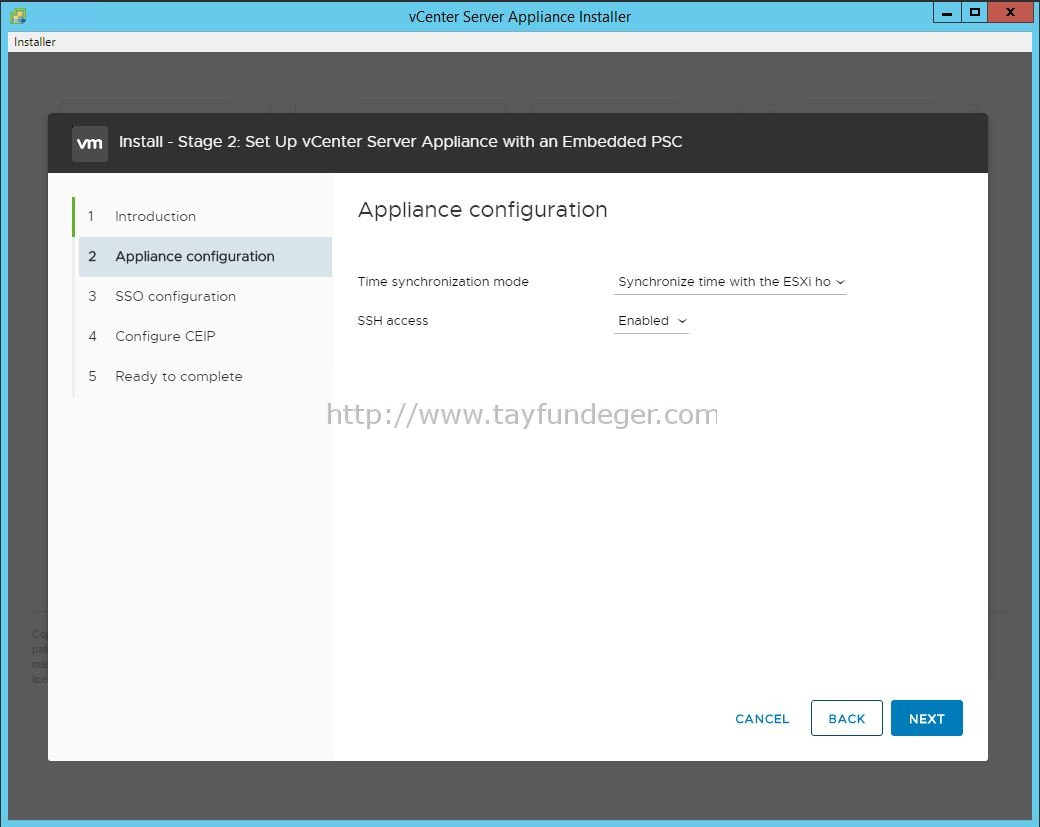The height and width of the screenshot is (827, 1040).
Task: Open the SSH access dropdown
Action: 651,321
